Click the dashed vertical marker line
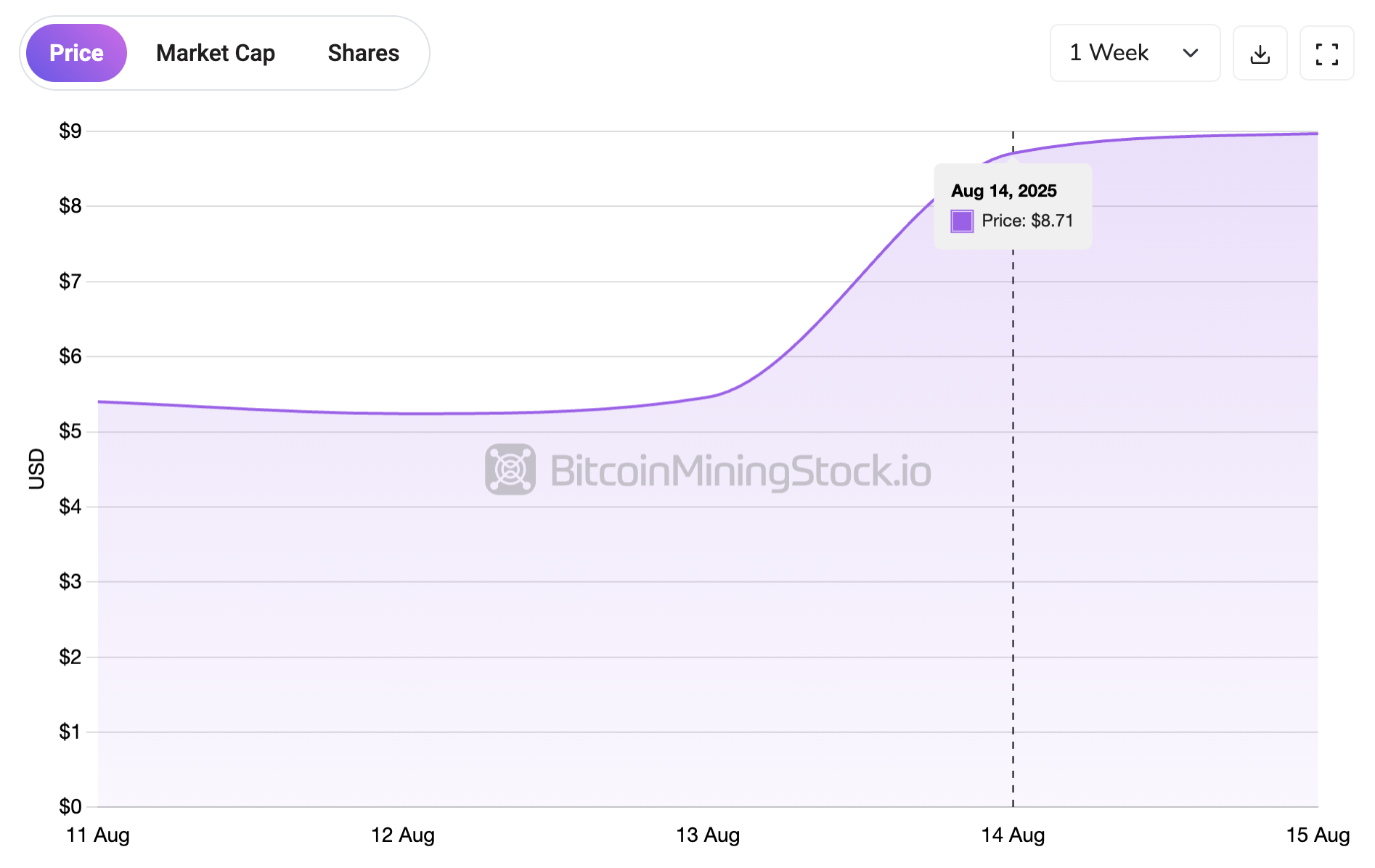Viewport: 1375px width, 868px height. tap(1013, 508)
